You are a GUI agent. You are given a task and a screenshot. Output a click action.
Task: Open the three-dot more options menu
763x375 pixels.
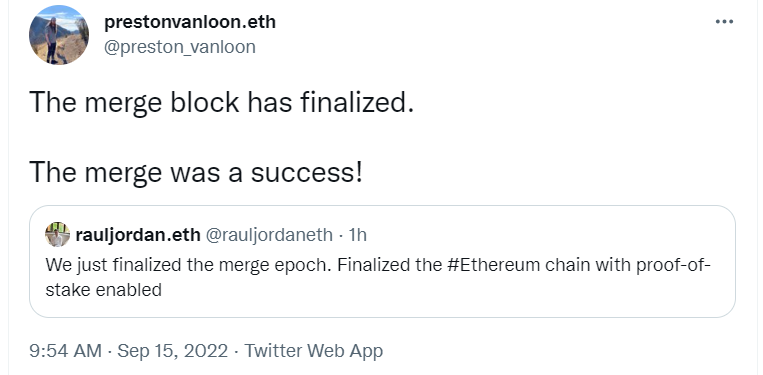724,22
